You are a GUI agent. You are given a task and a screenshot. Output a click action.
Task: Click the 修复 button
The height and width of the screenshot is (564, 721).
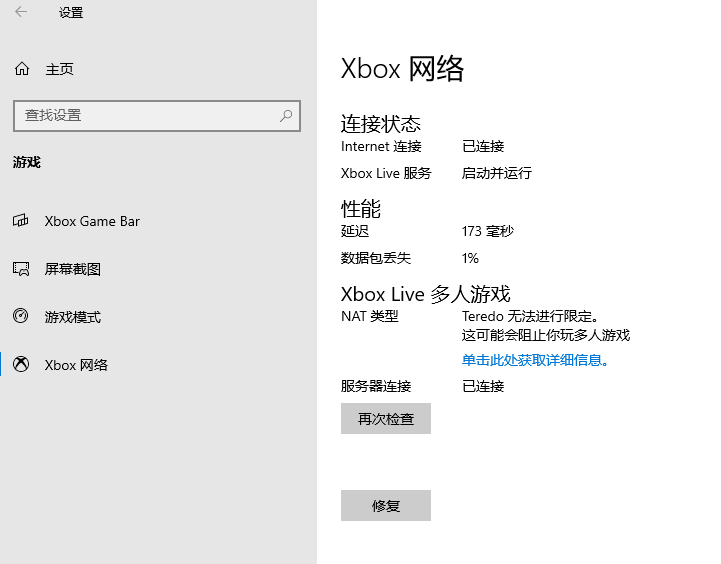click(x=386, y=506)
